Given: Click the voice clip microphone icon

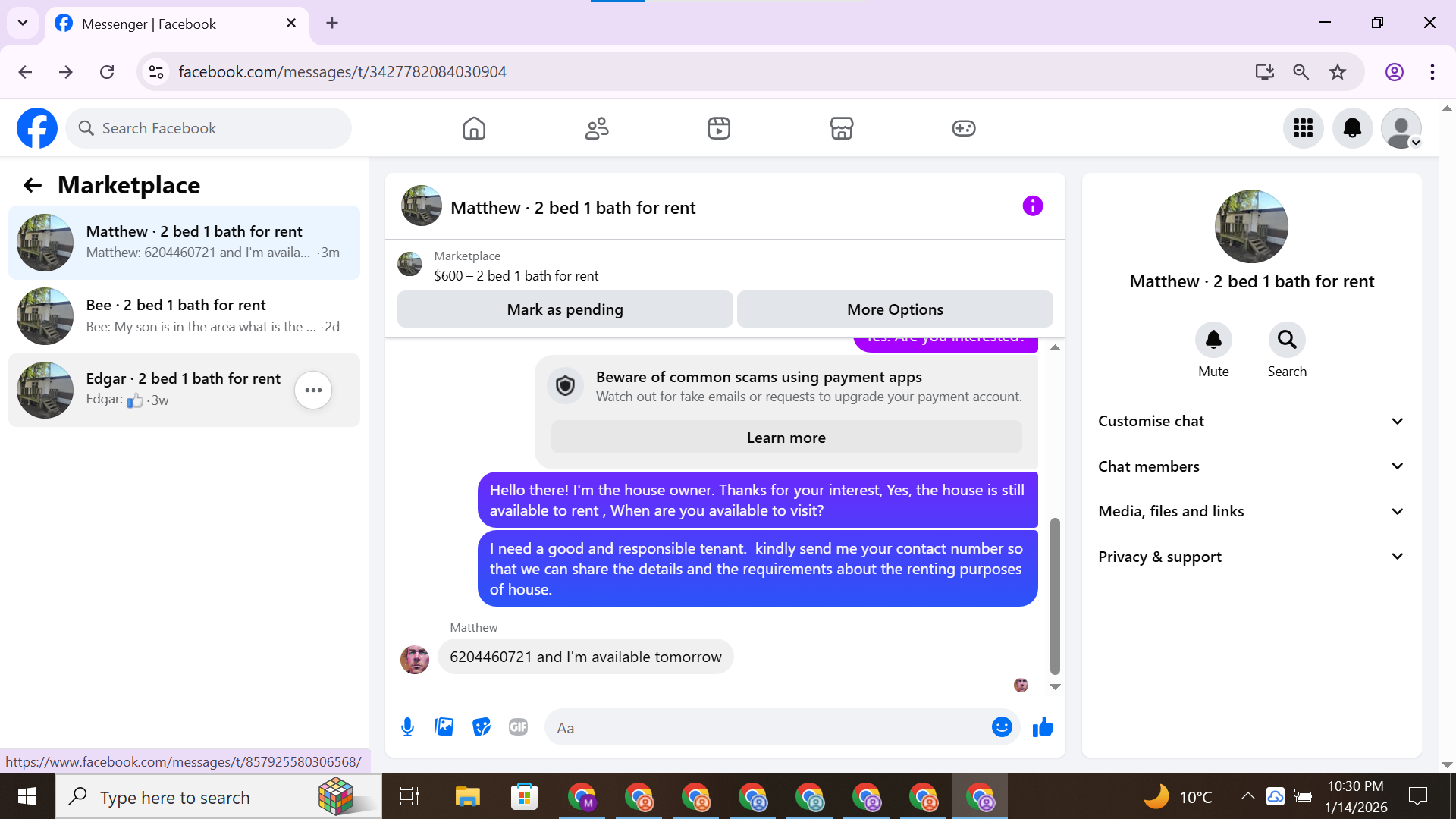Looking at the screenshot, I should pyautogui.click(x=407, y=727).
